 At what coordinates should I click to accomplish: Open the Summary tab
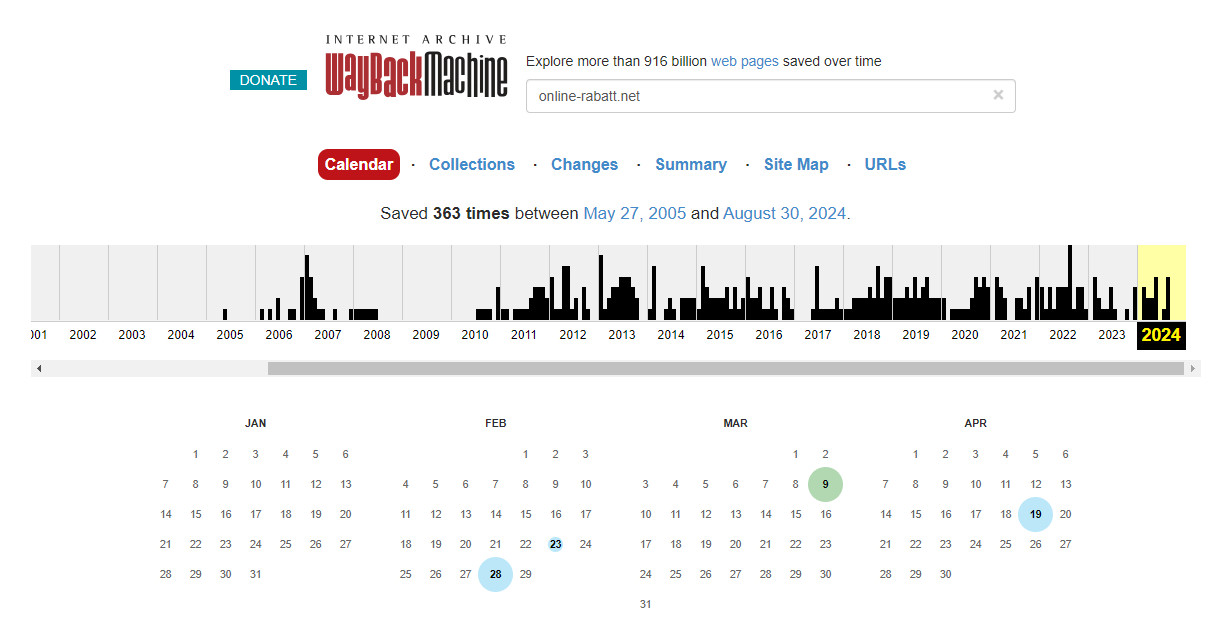tap(691, 164)
